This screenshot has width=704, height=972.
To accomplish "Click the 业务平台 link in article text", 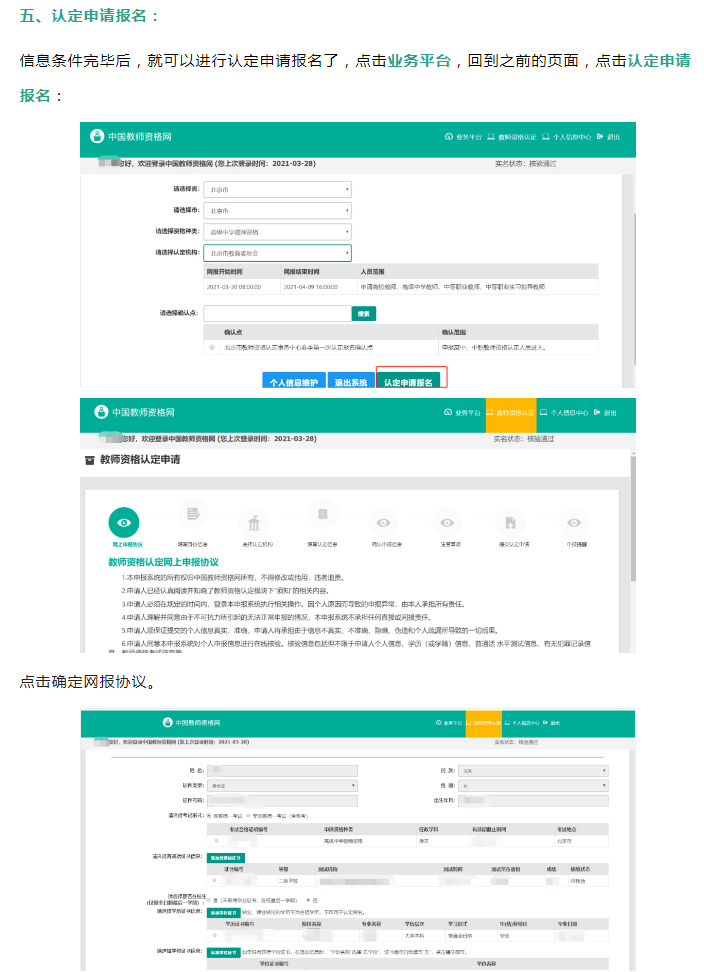I will click(x=419, y=61).
